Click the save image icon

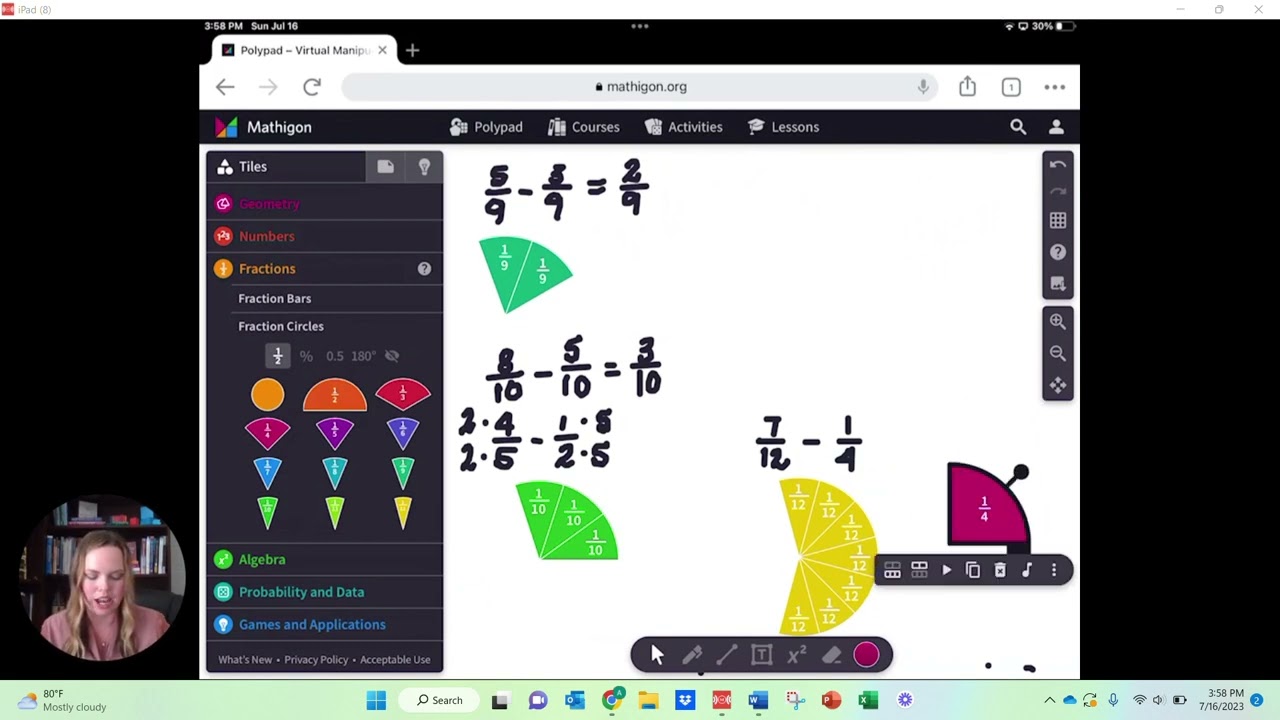point(1058,284)
